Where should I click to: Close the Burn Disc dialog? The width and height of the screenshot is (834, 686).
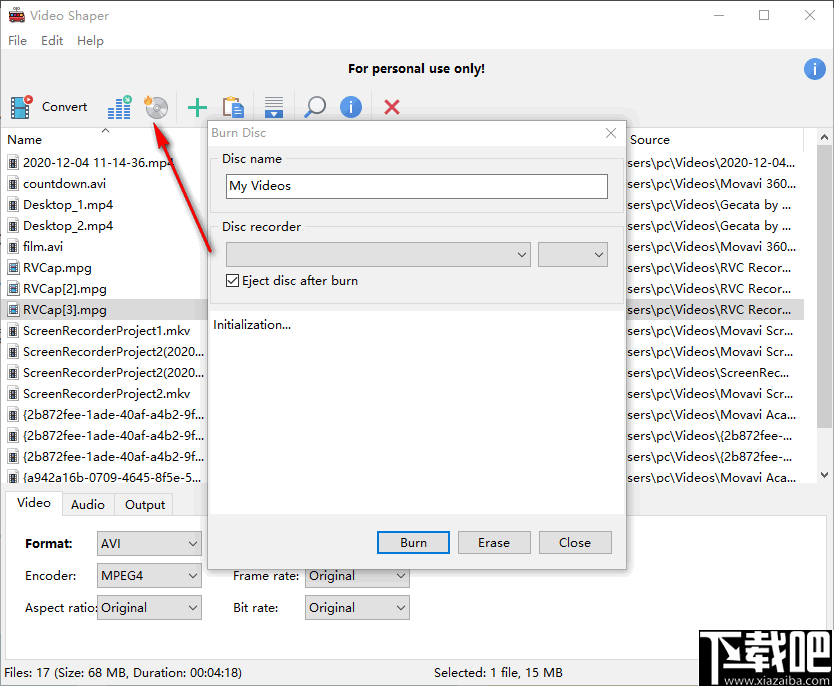[611, 133]
